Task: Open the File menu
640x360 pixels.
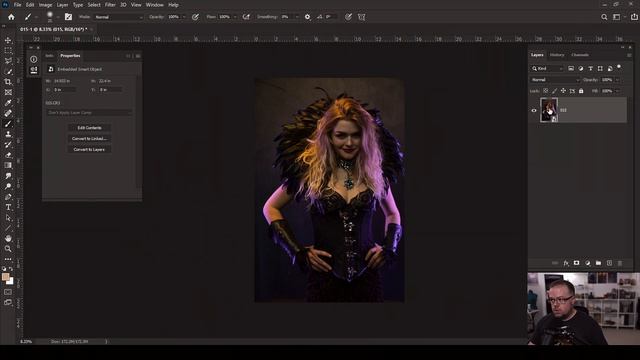Action: click(18, 5)
